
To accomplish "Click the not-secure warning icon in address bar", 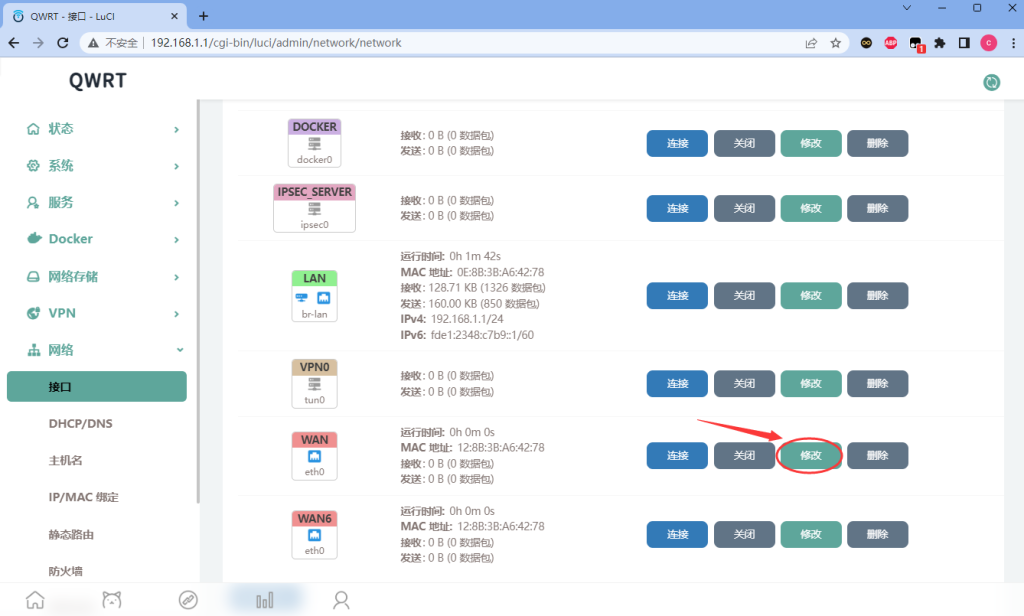I will (93, 43).
